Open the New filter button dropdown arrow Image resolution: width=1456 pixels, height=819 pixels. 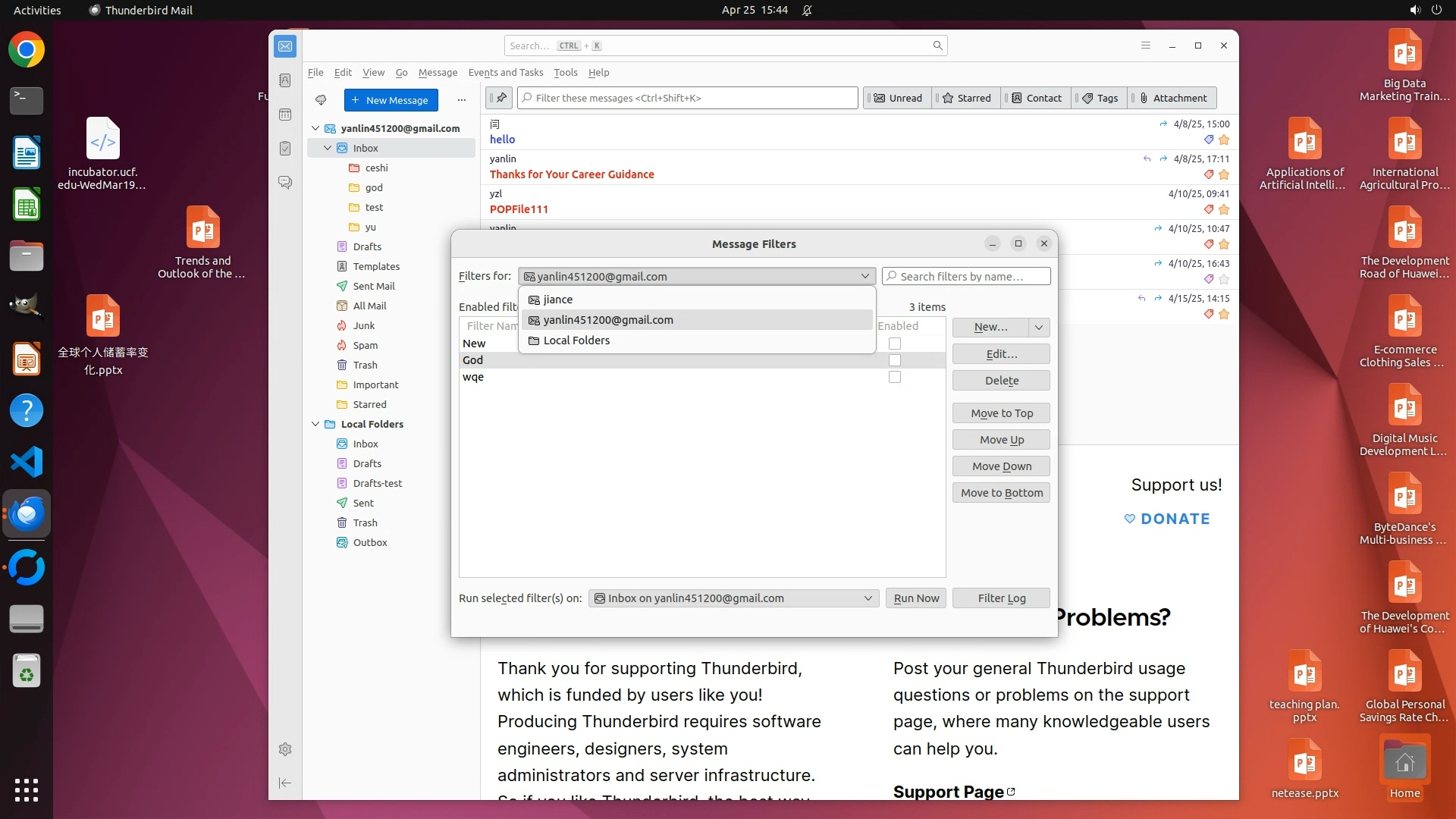(x=1039, y=327)
